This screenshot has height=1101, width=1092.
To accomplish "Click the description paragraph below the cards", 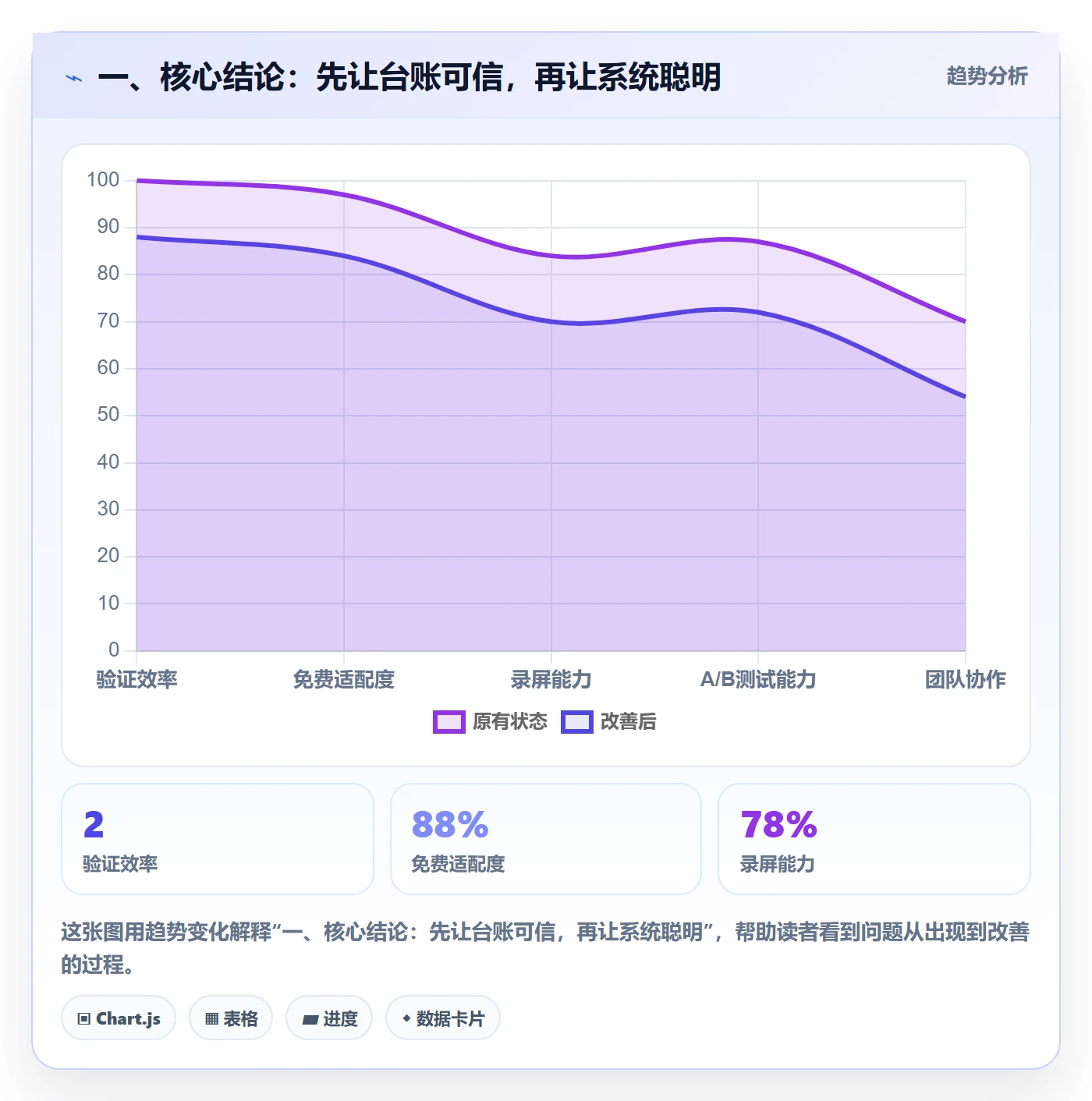I will [545, 948].
